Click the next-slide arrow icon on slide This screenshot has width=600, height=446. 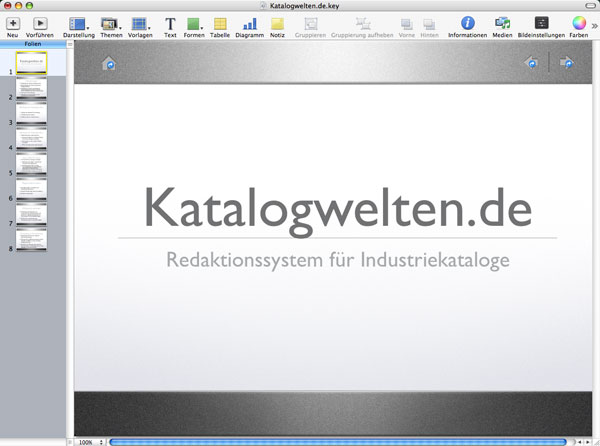[566, 62]
